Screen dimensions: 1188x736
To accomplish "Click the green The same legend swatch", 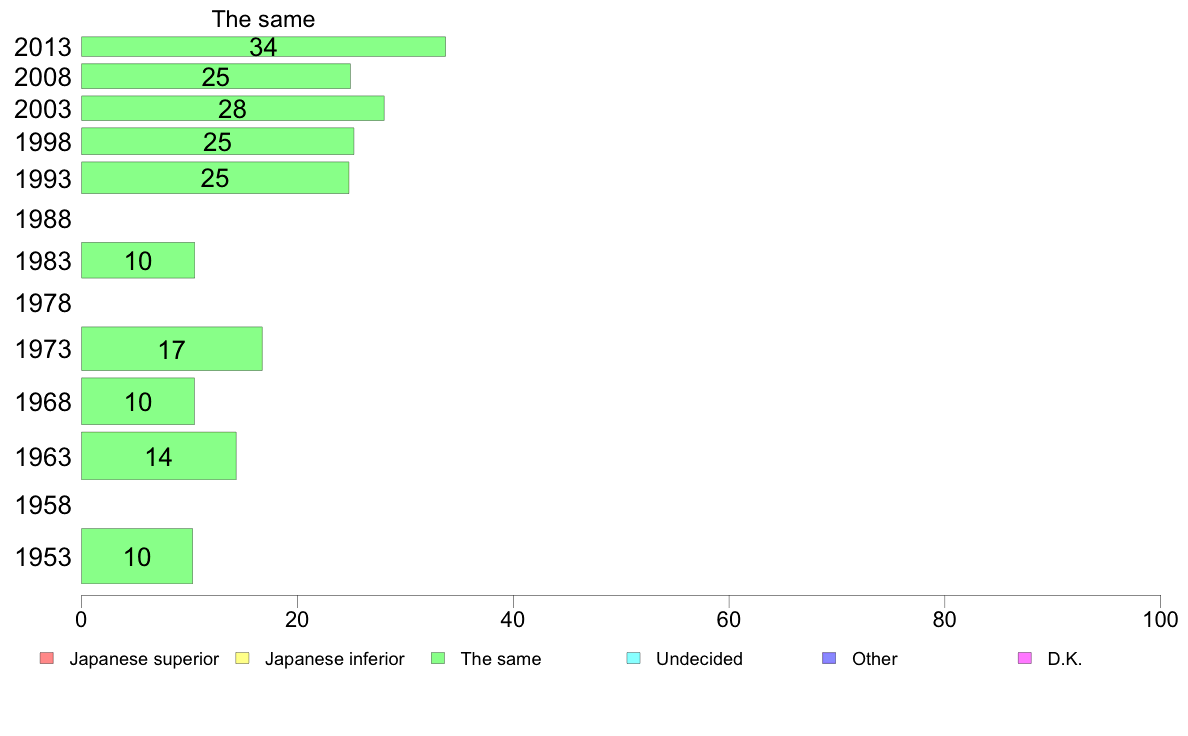I will (438, 658).
